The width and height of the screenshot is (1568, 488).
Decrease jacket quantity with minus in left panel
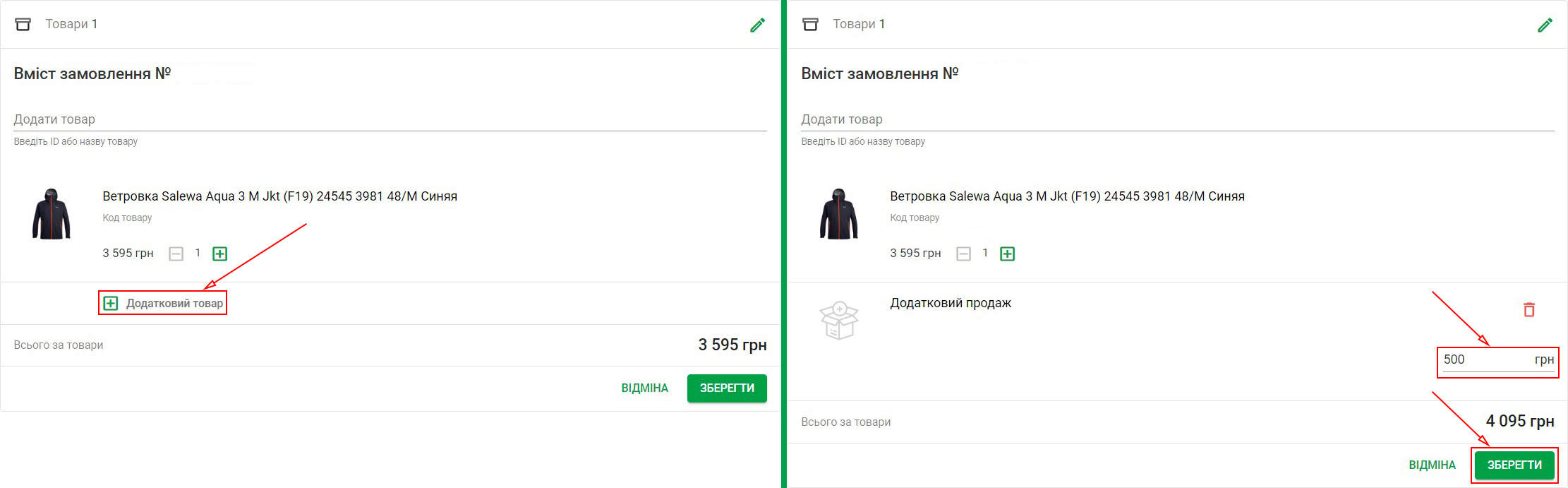coord(176,254)
